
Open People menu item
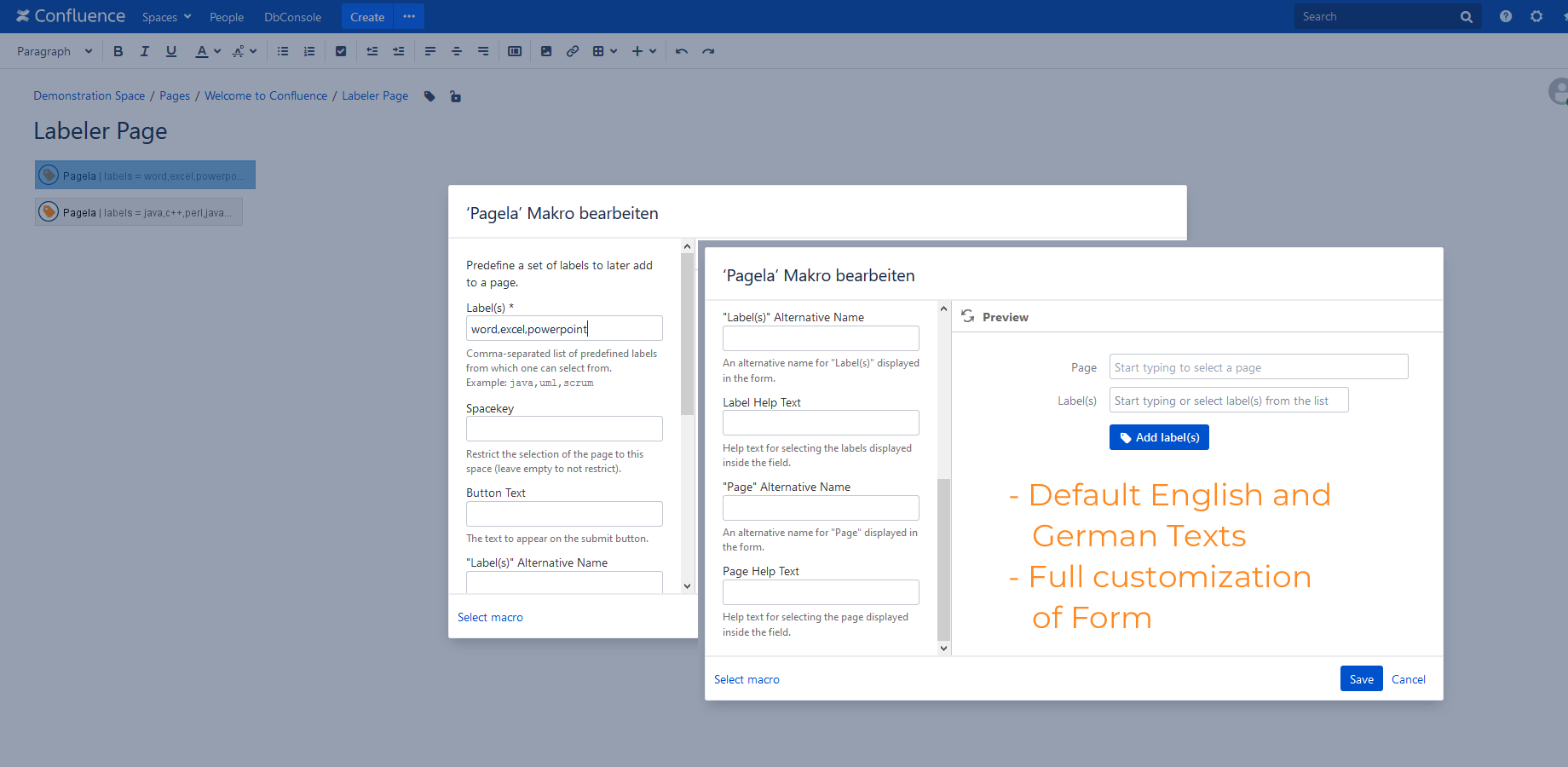227,17
